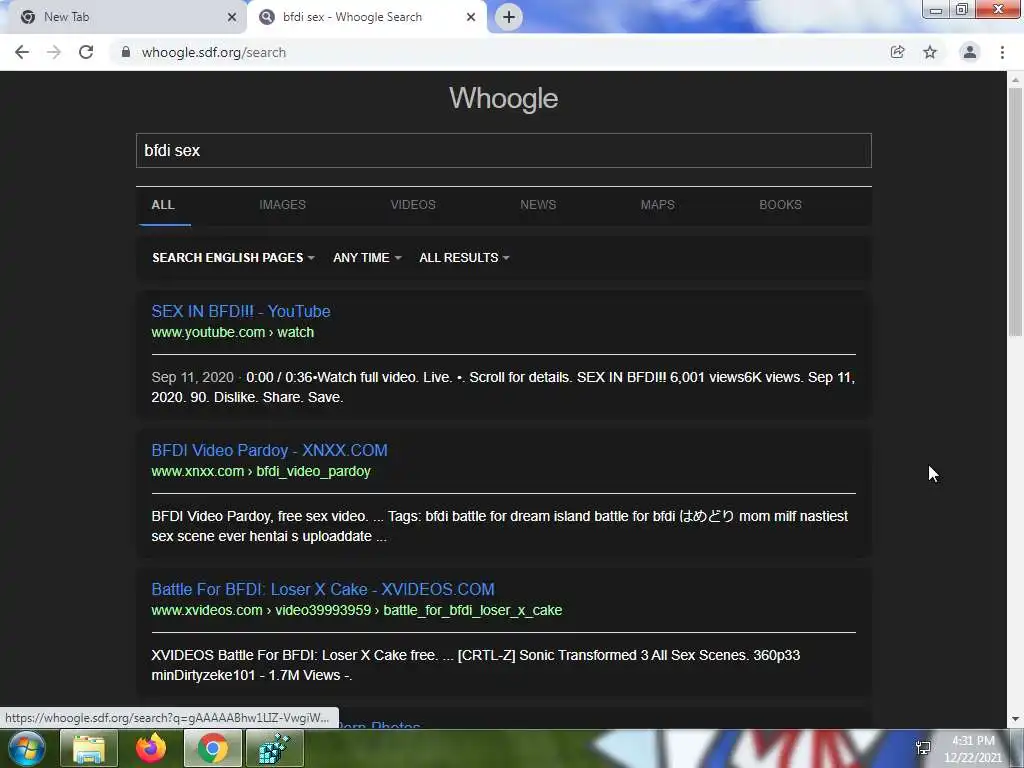This screenshot has height=768, width=1024.
Task: Open the Chrome profile icon
Action: pyautogui.click(x=970, y=52)
